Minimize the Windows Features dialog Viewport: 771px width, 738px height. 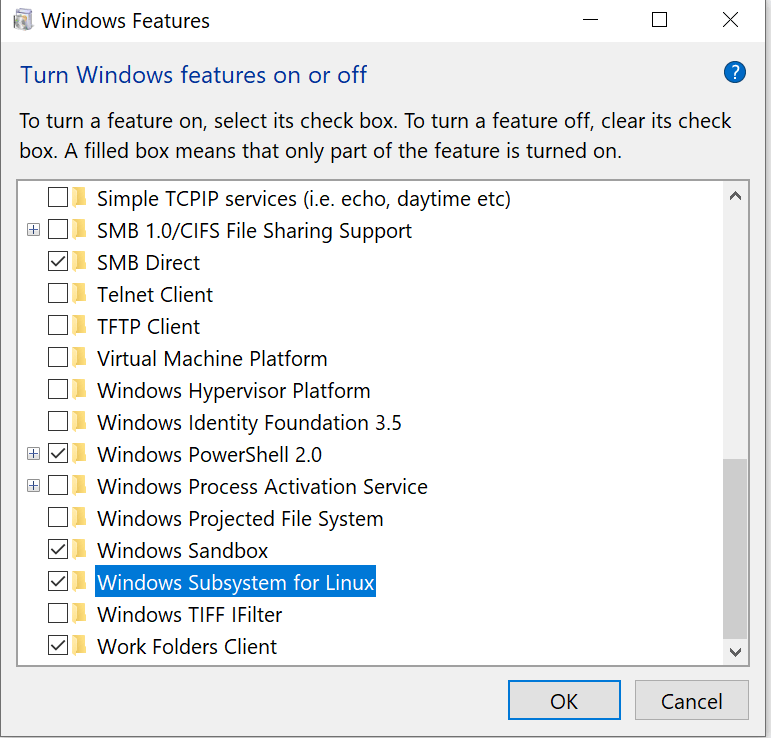point(590,20)
